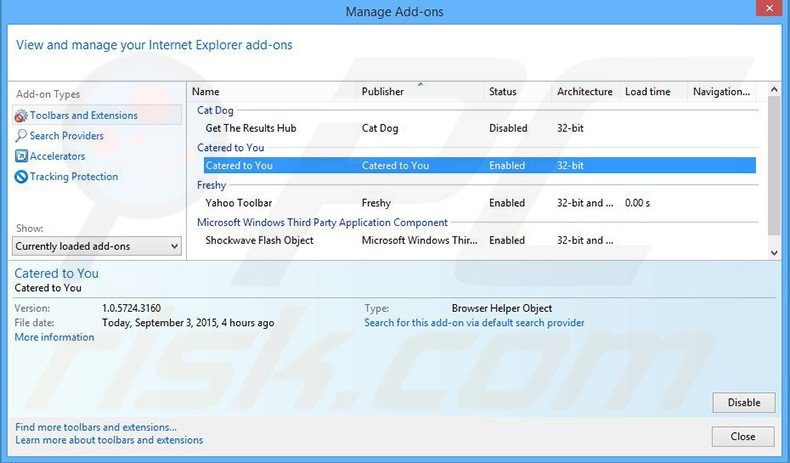Screen dimensions: 790x463
Task: Select Tracking Protection add-on type
Action: coord(74,176)
